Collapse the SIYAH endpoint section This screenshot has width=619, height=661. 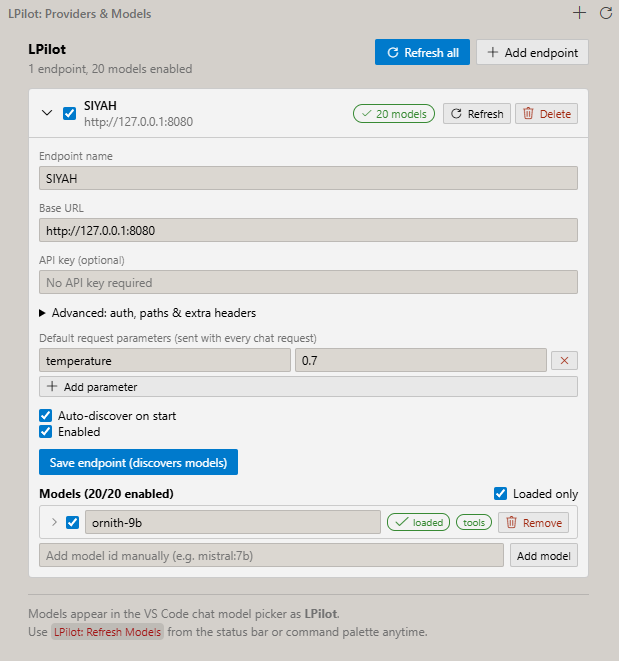47,113
